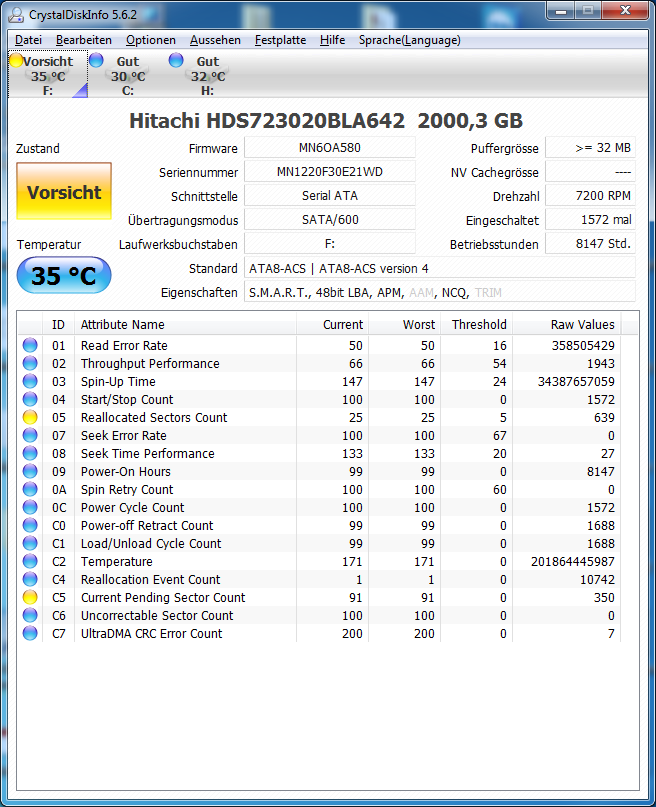This screenshot has height=807, width=656.
Task: Open the Bearbeiten menu
Action: [84, 40]
